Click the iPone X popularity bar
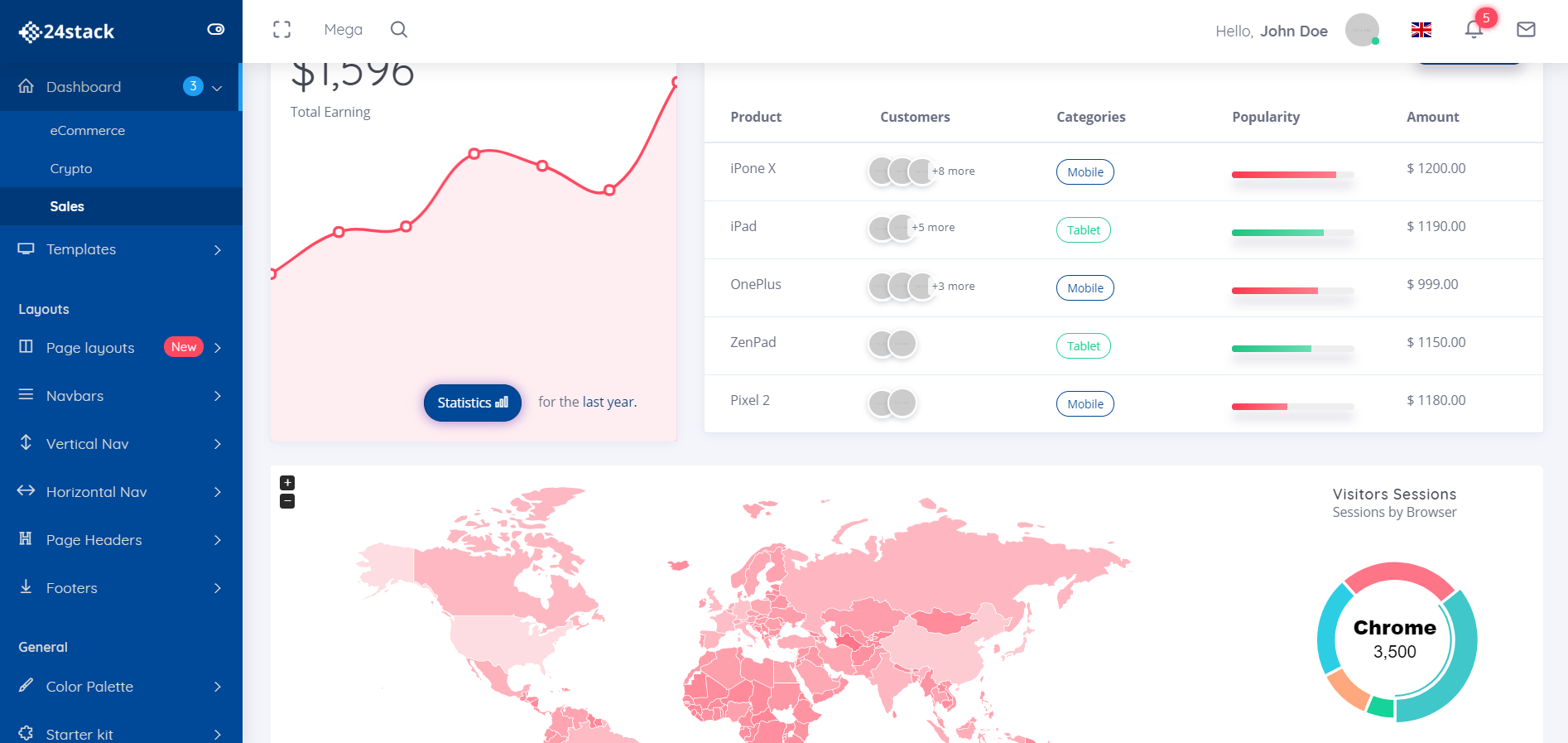1568x743 pixels. point(1292,175)
